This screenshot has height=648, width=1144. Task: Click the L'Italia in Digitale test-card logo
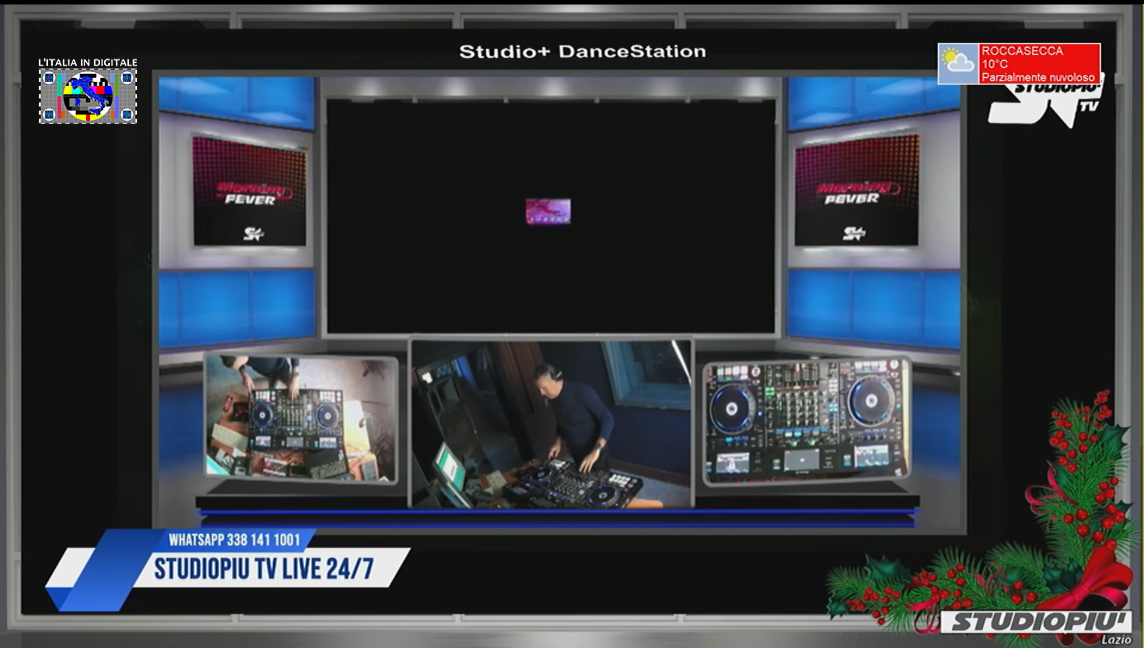click(88, 90)
